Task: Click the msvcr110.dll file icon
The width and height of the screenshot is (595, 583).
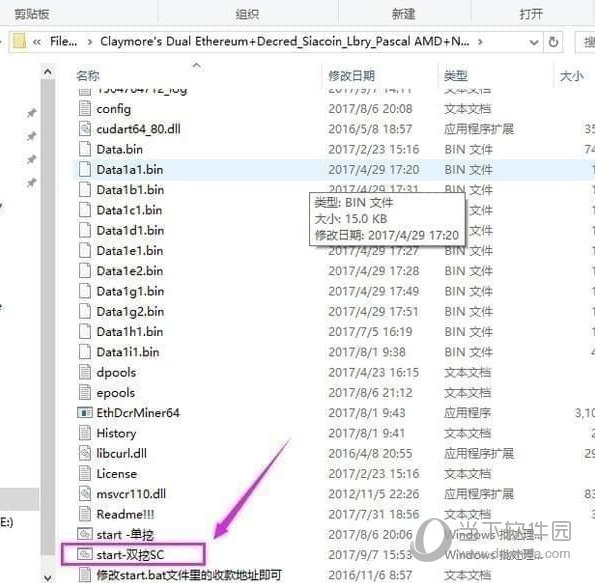Action: click(x=85, y=494)
